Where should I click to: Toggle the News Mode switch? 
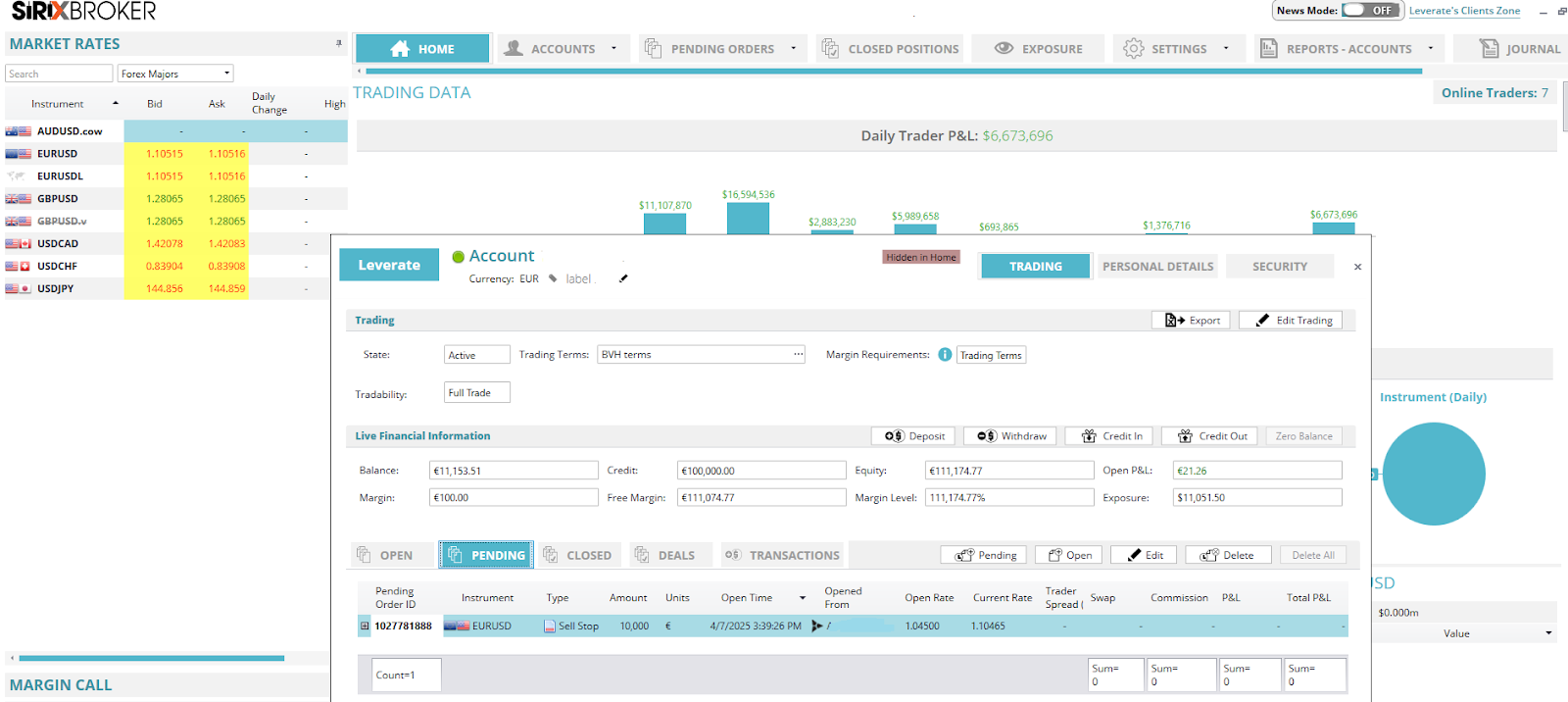coord(1368,11)
